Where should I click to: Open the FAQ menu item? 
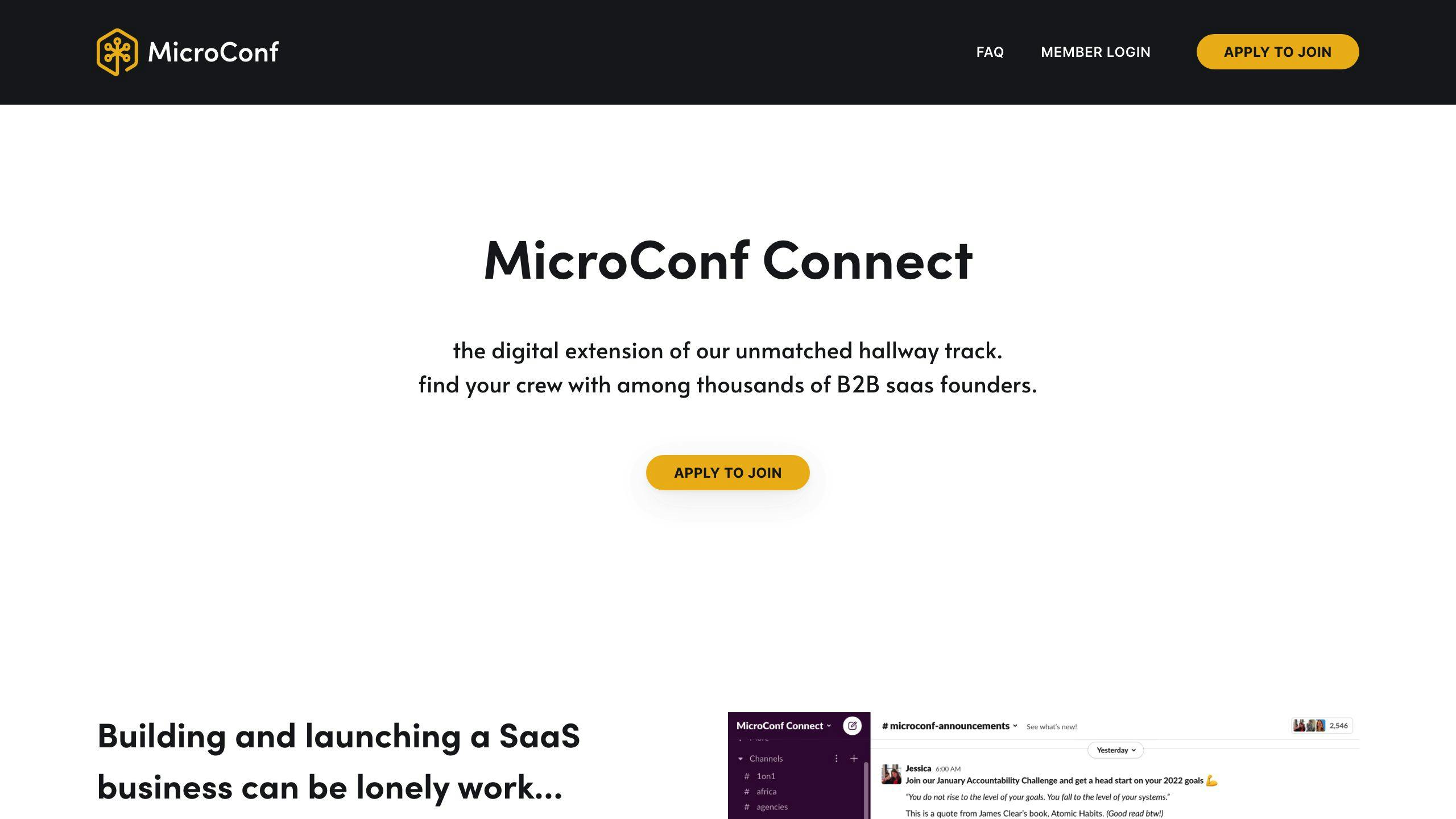(x=989, y=51)
